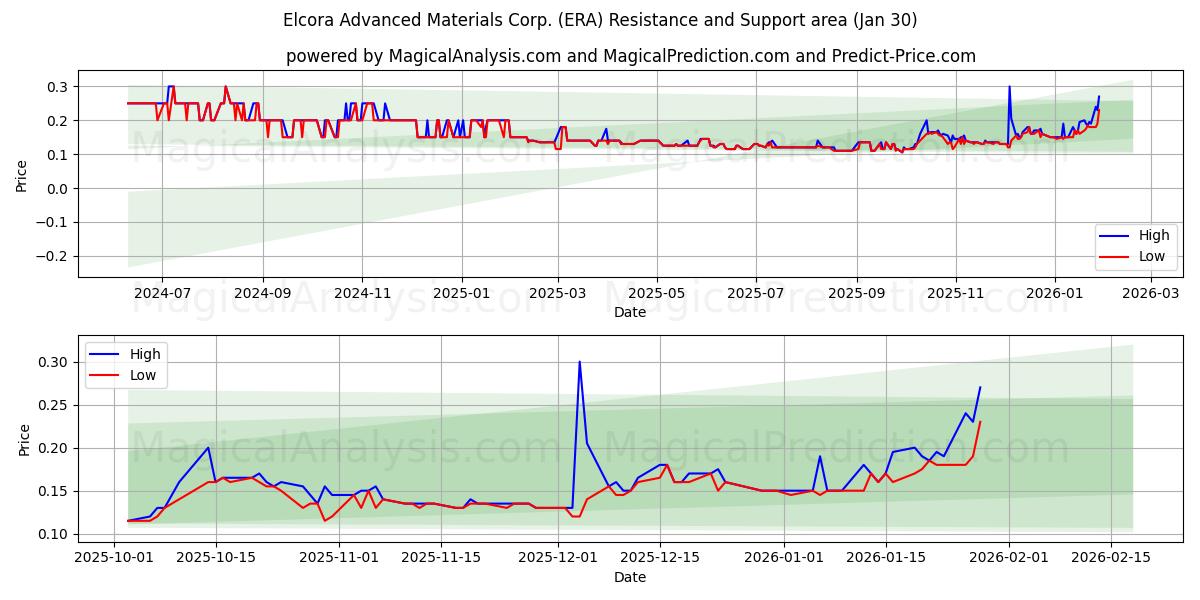Click the 'Date' axis label under bottom chart
Image resolution: width=1200 pixels, height=600 pixels.
click(x=630, y=577)
